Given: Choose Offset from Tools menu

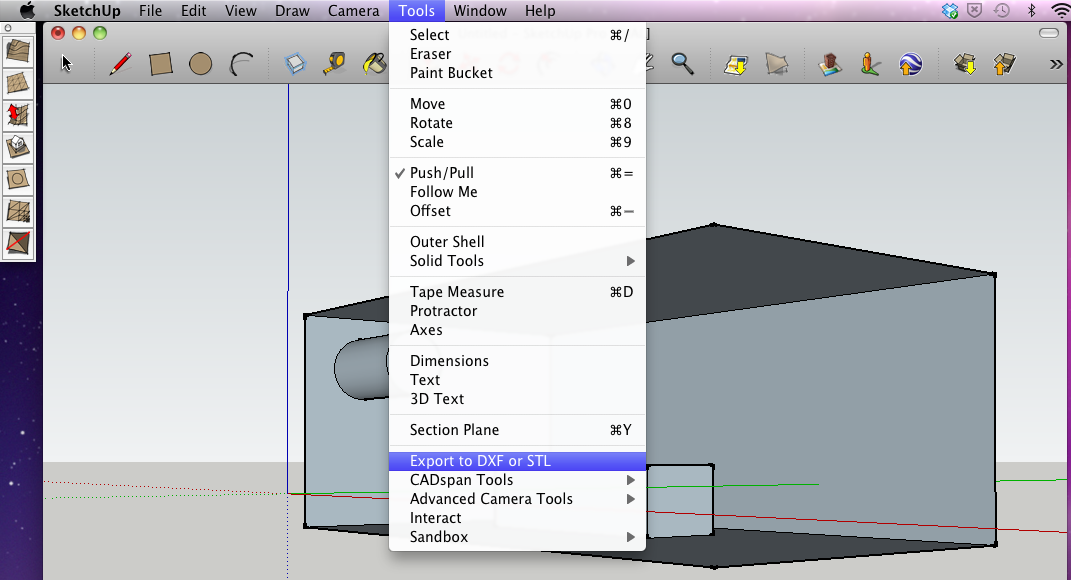Looking at the screenshot, I should [x=517, y=211].
